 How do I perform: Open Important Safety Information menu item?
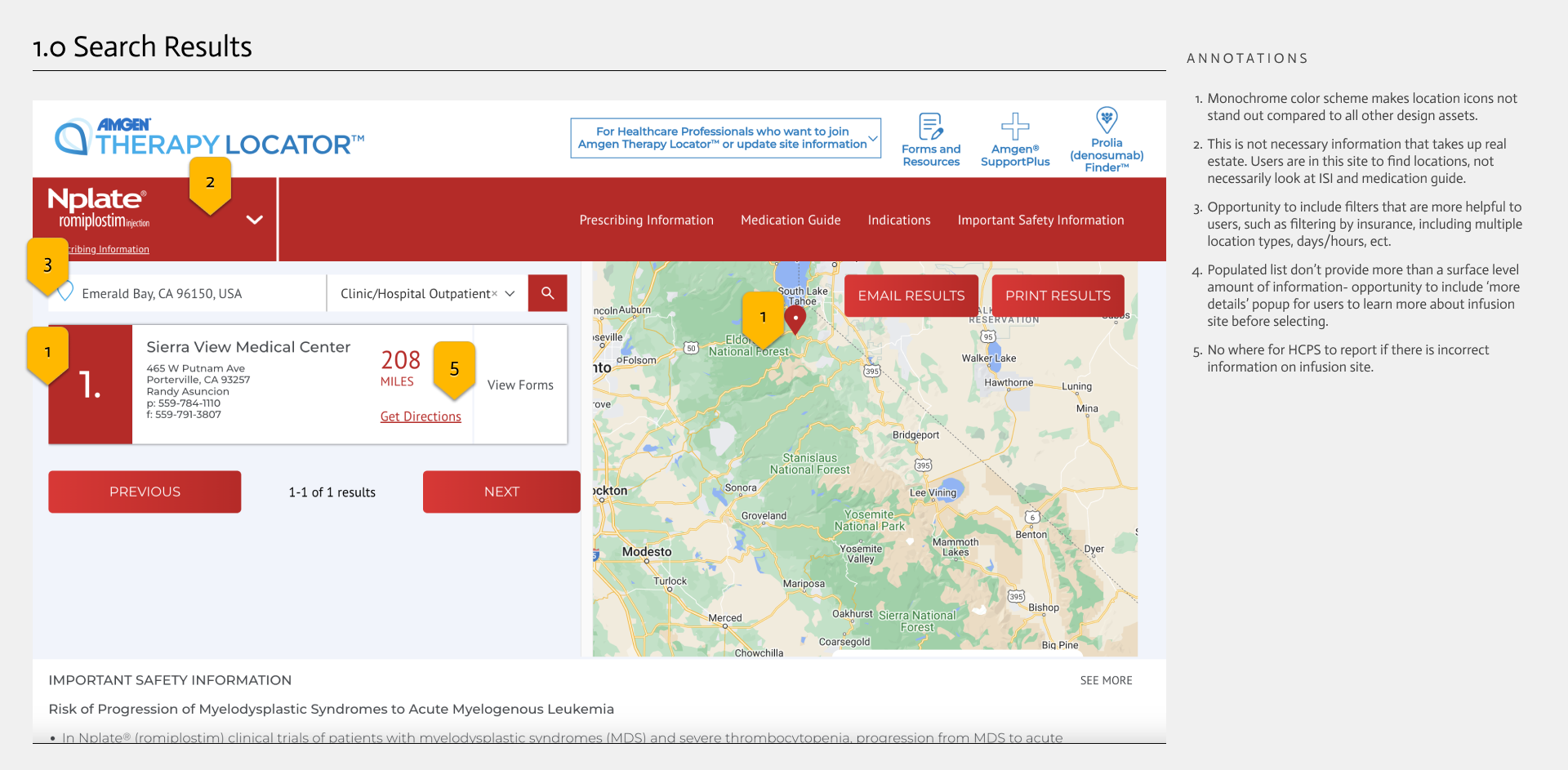point(1040,220)
